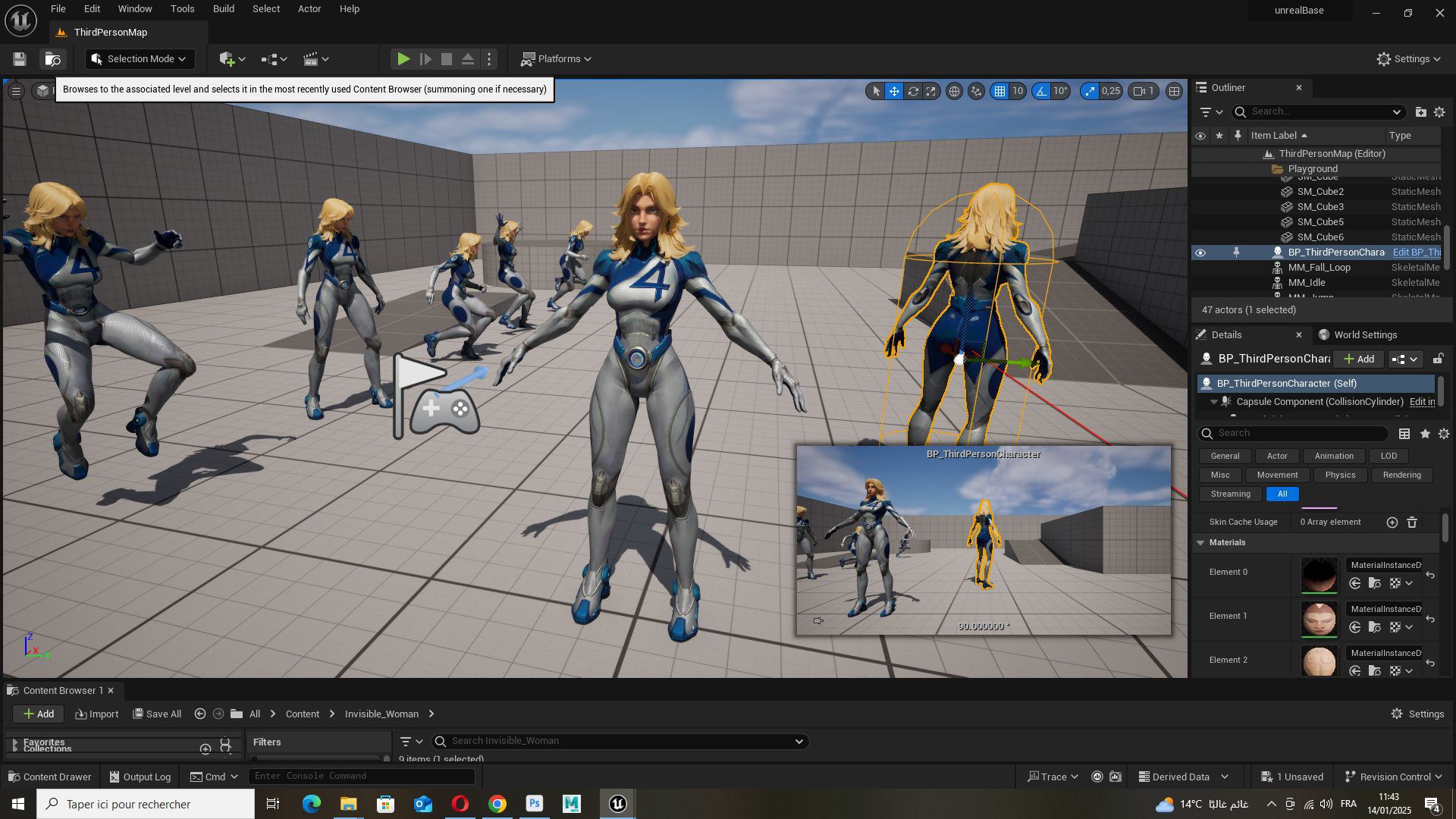Screen dimensions: 1456x819
Task: Toggle grid snapping in viewport toolbar
Action: pyautogui.click(x=1000, y=91)
